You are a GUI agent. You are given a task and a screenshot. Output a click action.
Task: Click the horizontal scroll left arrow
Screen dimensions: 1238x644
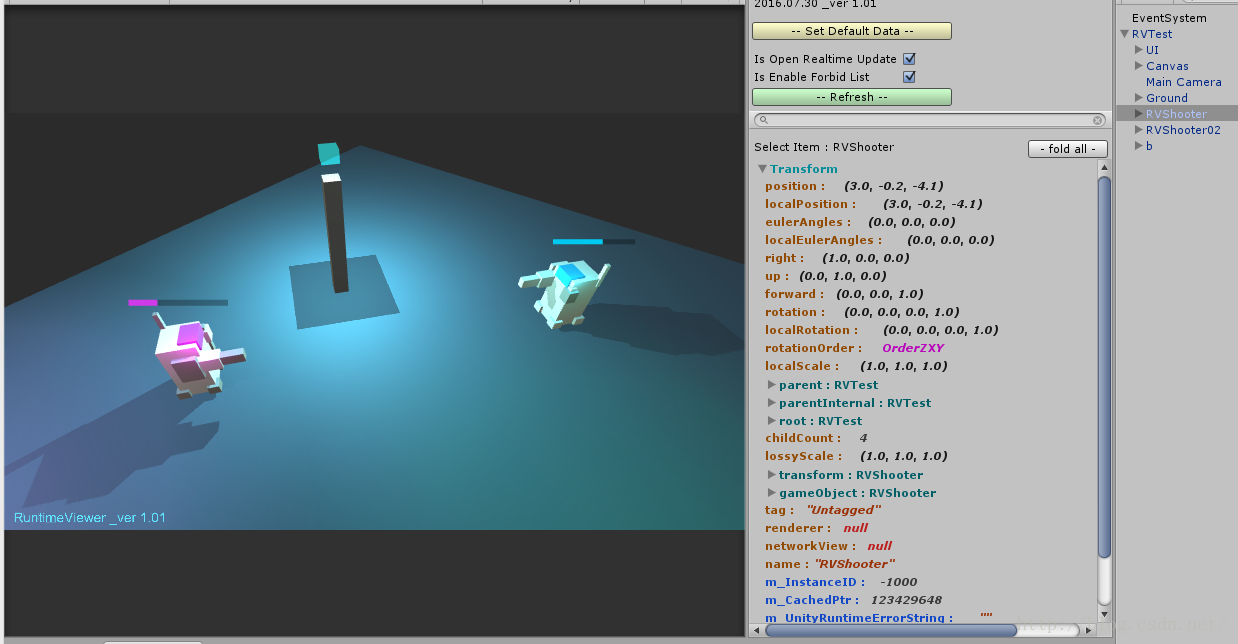click(x=756, y=630)
